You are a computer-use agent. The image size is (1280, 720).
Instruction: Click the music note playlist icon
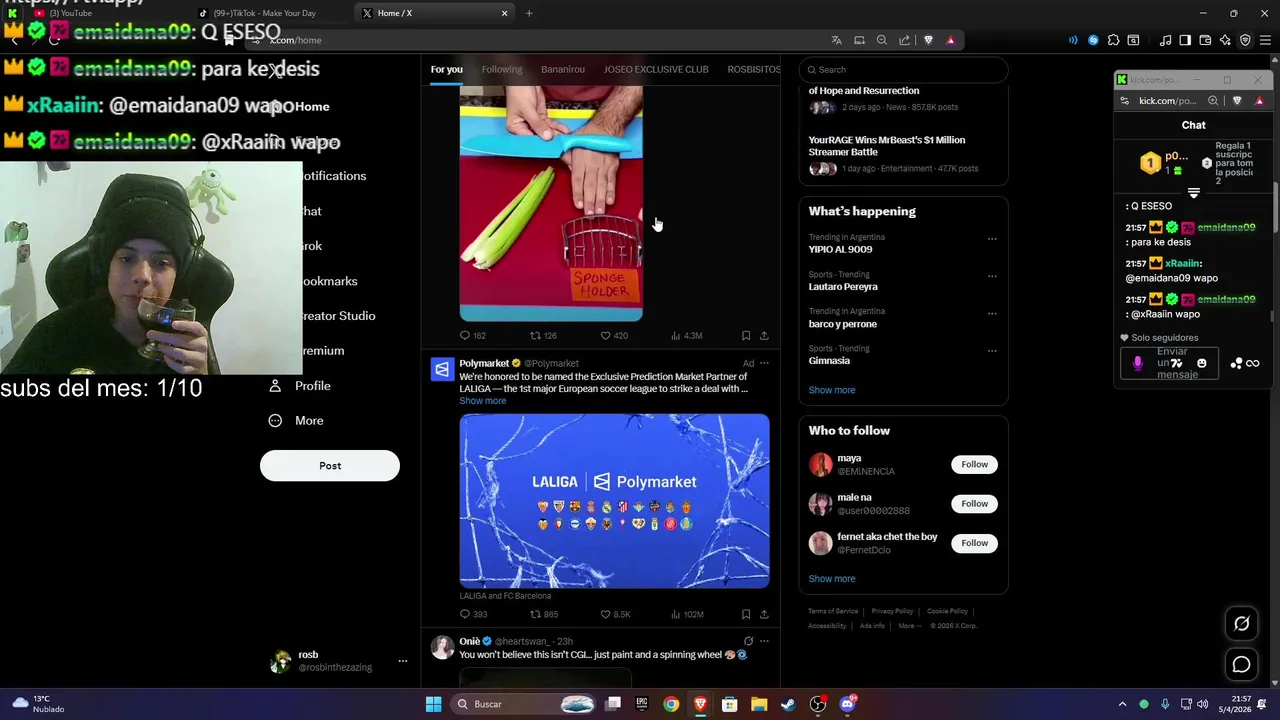point(1165,40)
